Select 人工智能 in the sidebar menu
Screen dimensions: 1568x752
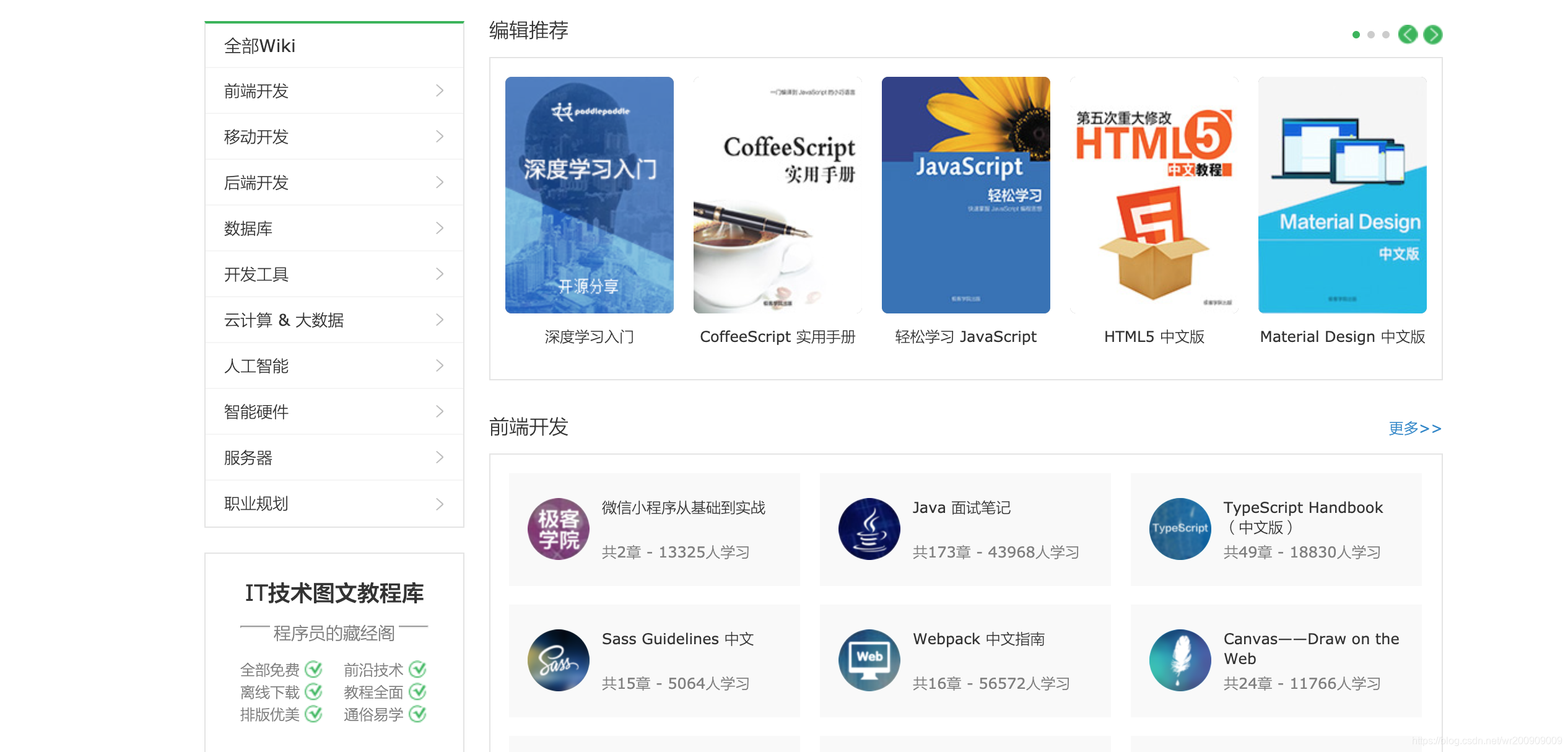point(334,365)
